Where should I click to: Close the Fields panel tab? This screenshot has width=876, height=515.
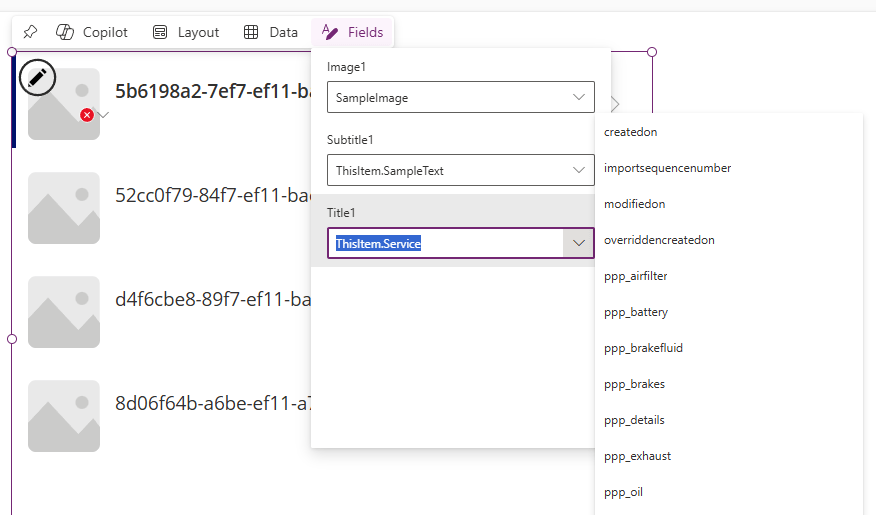point(353,32)
